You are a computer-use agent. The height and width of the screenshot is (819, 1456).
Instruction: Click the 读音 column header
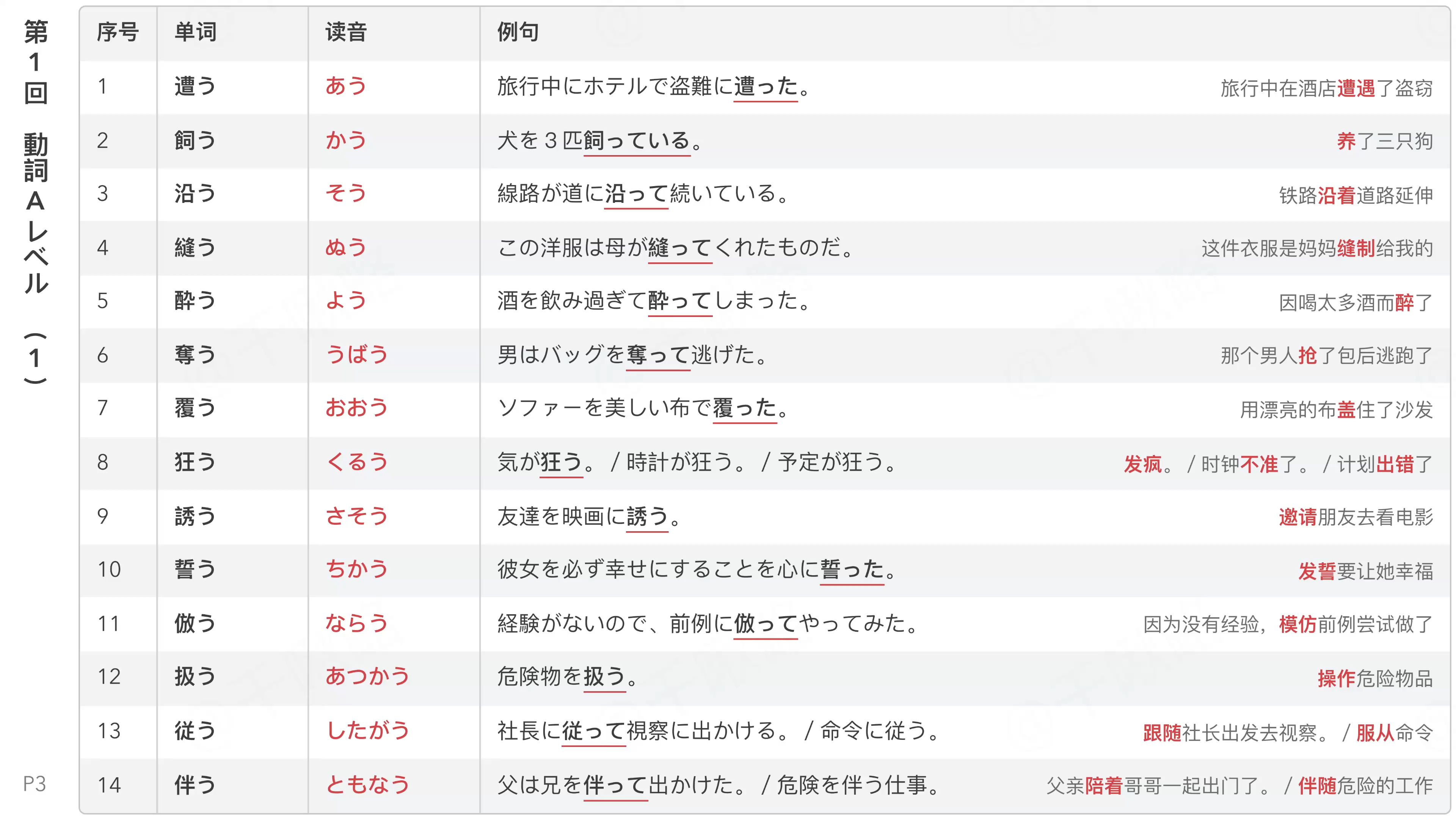pyautogui.click(x=346, y=32)
